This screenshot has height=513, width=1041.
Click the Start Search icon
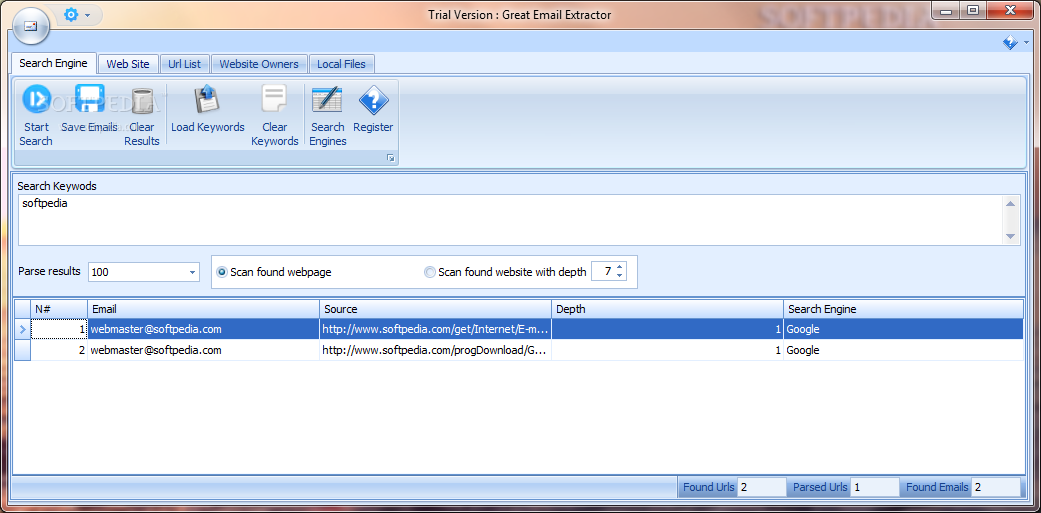pyautogui.click(x=36, y=100)
